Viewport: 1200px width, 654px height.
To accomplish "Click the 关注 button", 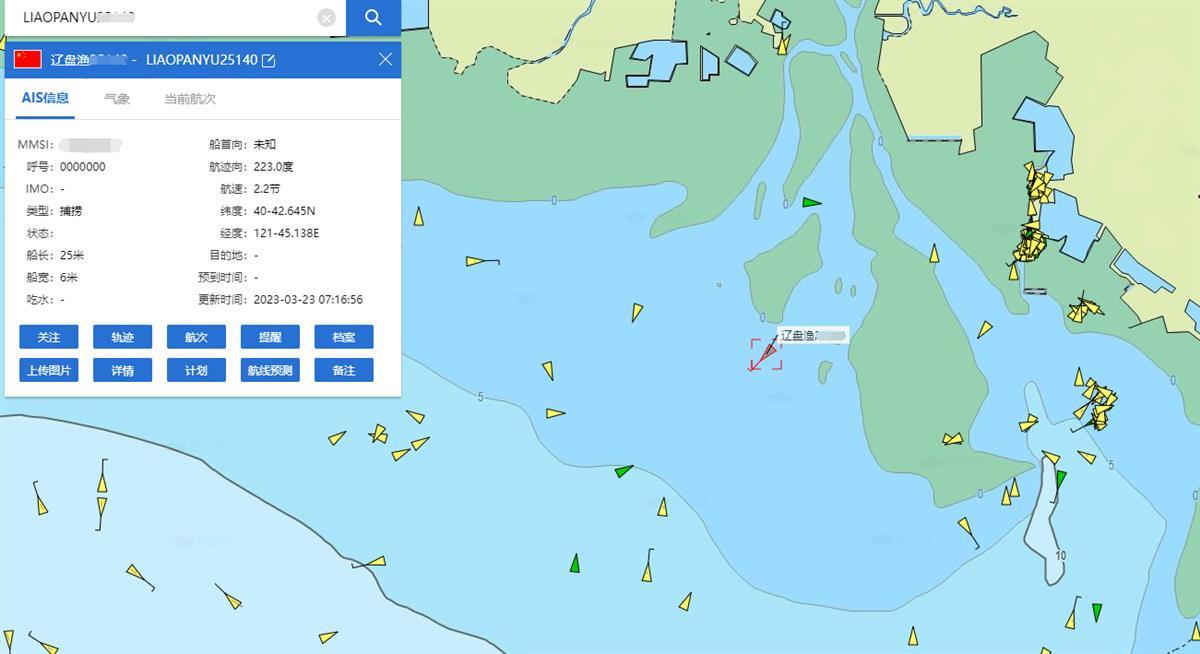I will [49, 337].
